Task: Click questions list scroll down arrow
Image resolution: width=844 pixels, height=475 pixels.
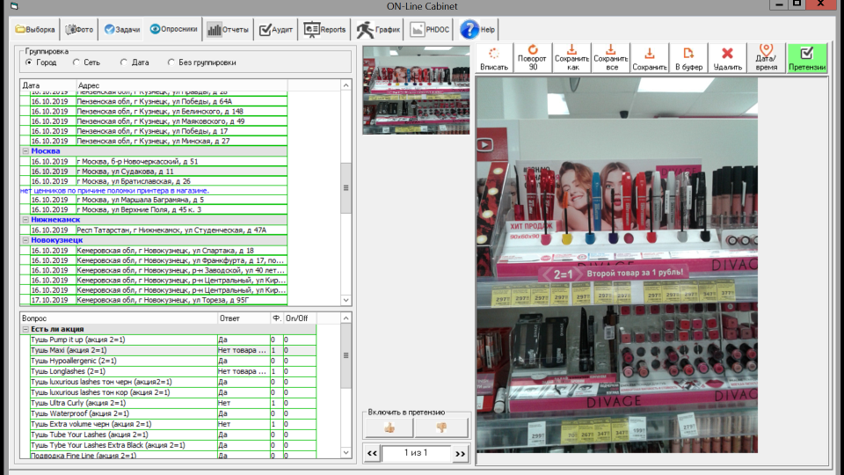Action: pos(346,452)
